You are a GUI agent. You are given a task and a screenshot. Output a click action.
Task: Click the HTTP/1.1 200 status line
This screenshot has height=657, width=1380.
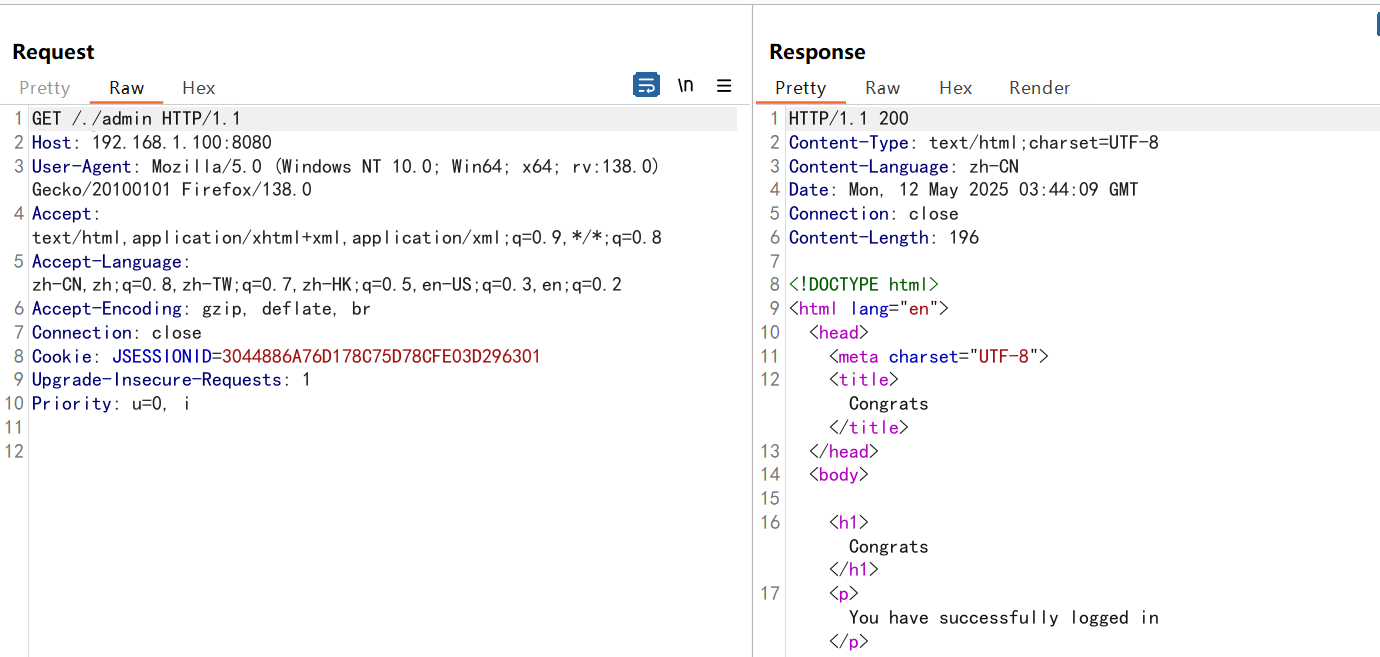point(849,119)
